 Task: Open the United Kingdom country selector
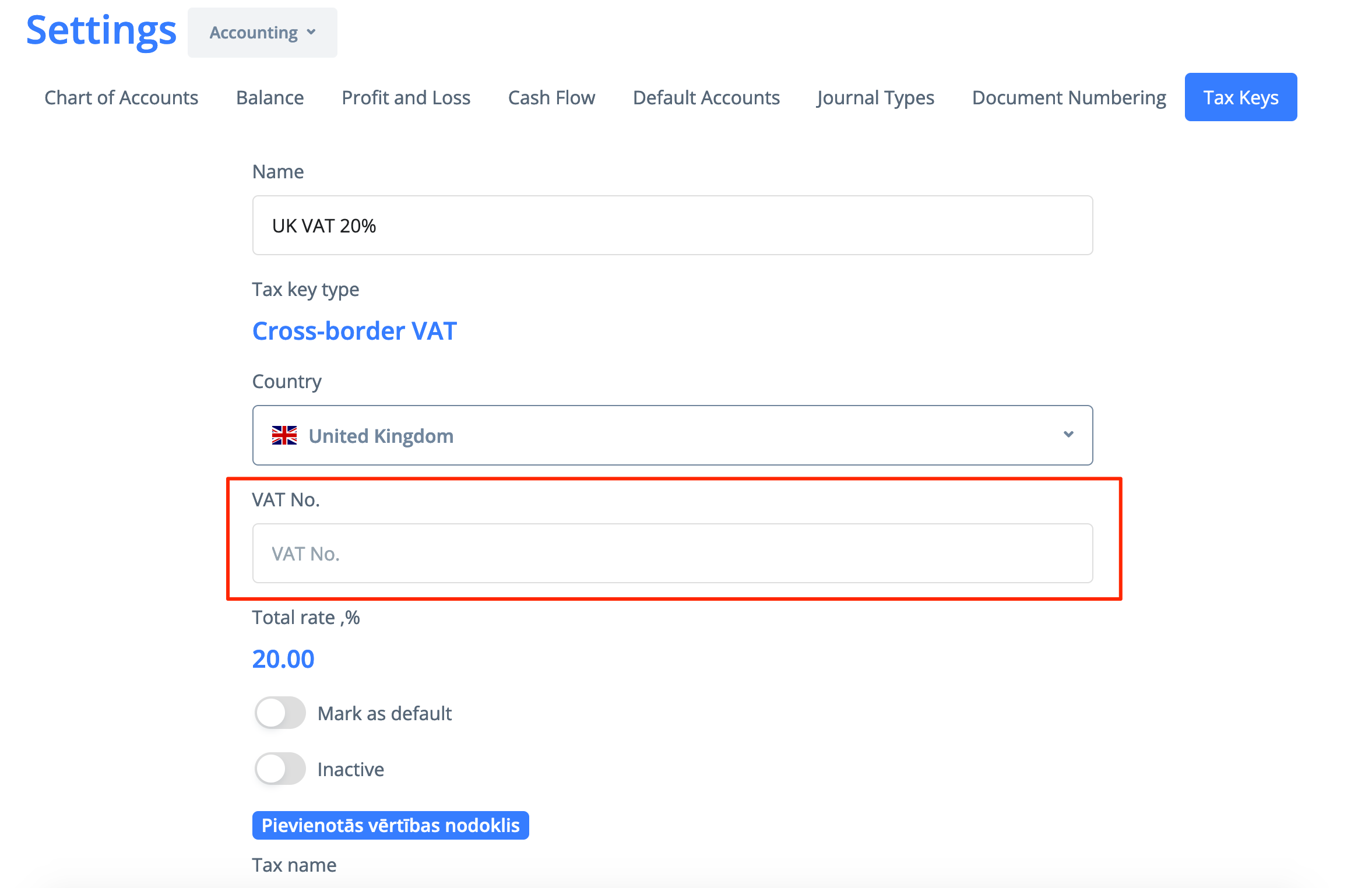pos(673,435)
